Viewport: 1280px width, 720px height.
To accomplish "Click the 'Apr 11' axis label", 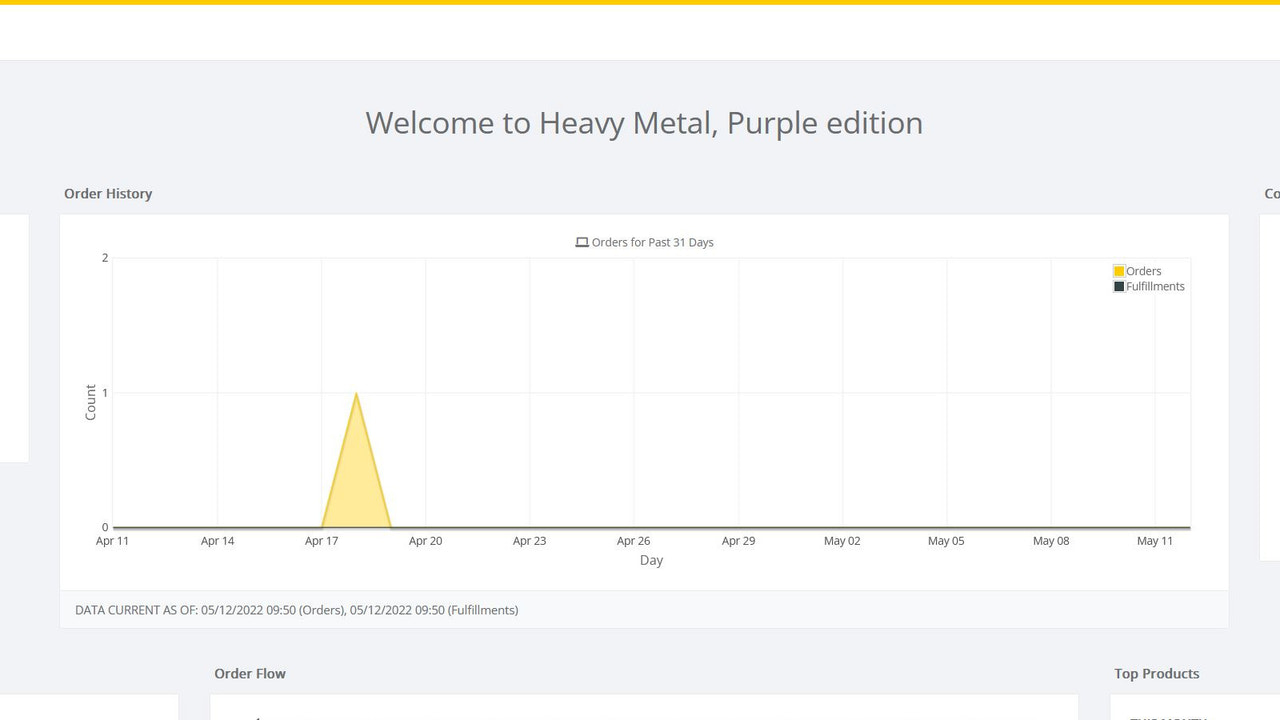I will point(113,541).
